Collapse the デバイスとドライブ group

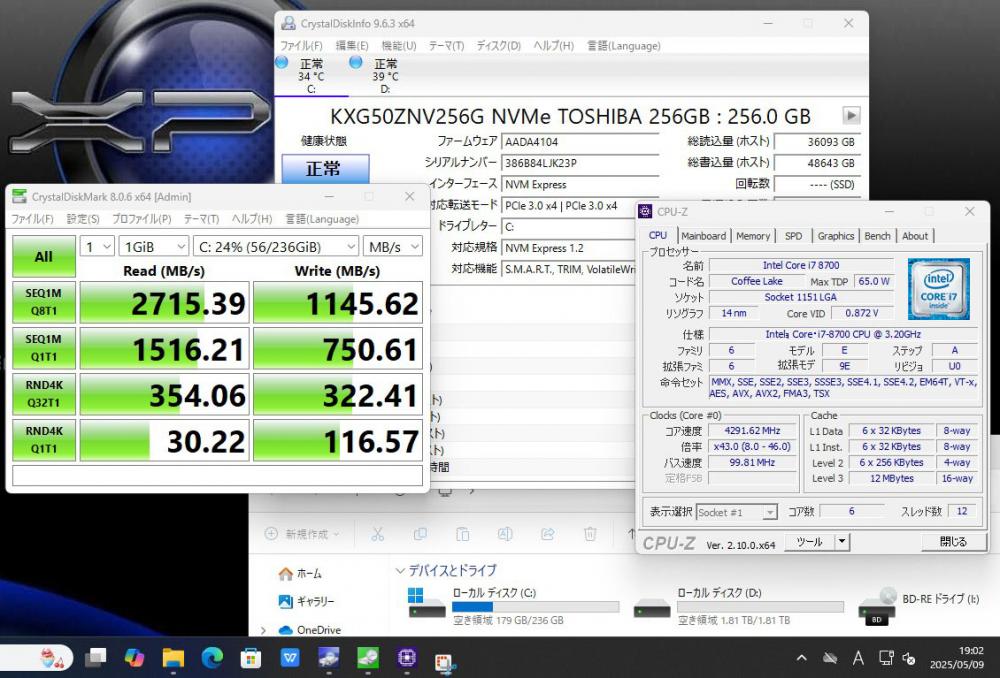pyautogui.click(x=401, y=570)
